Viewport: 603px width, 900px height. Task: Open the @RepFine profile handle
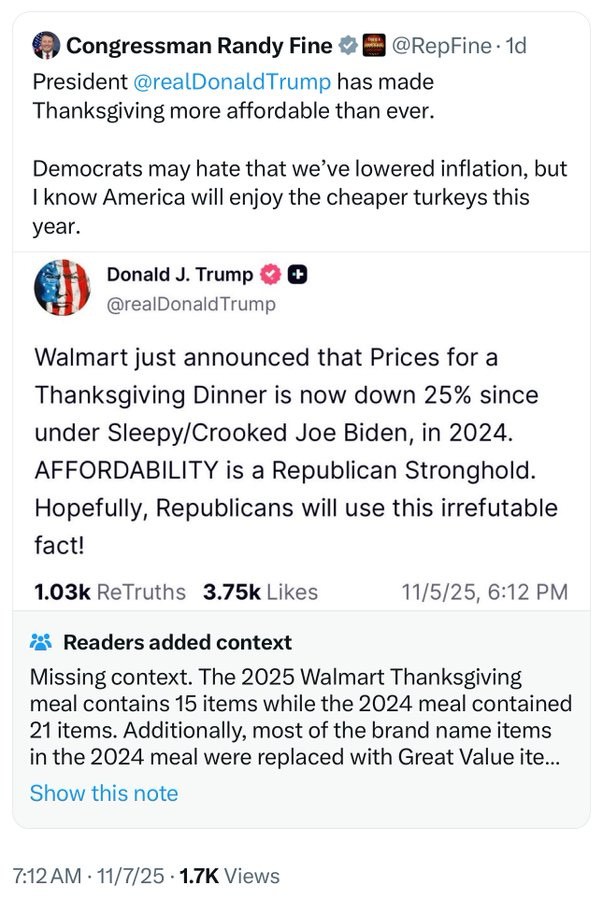click(x=439, y=45)
